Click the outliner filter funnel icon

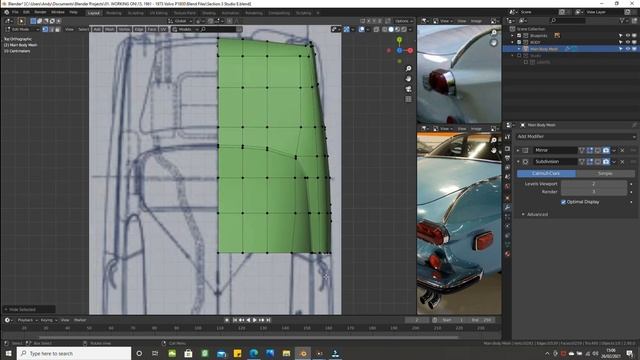pyautogui.click(x=622, y=20)
